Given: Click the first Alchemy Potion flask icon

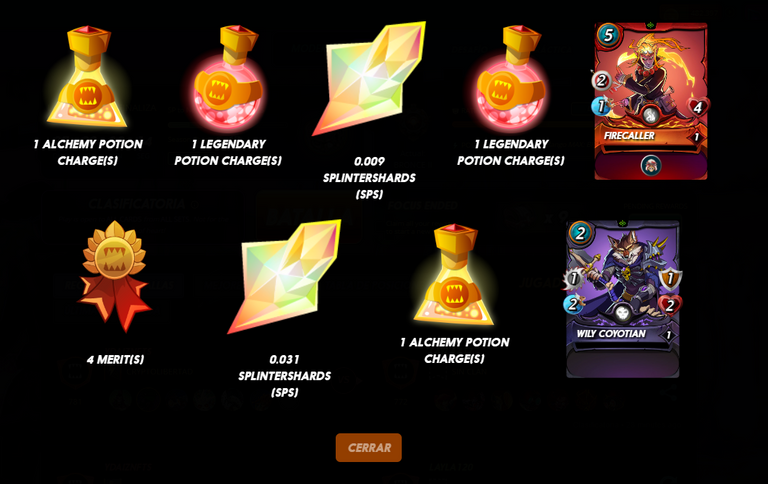Looking at the screenshot, I should tap(87, 77).
